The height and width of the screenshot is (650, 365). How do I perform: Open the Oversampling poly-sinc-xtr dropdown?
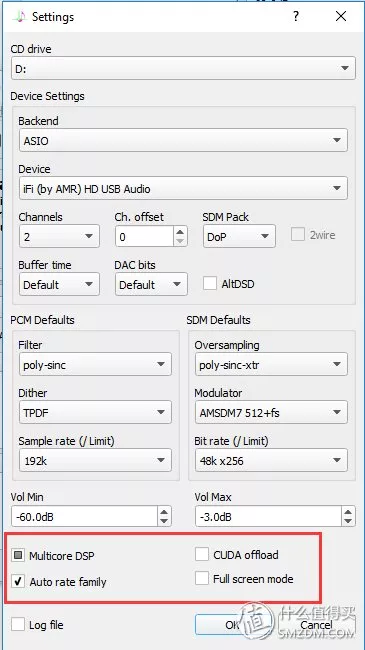pyautogui.click(x=271, y=364)
